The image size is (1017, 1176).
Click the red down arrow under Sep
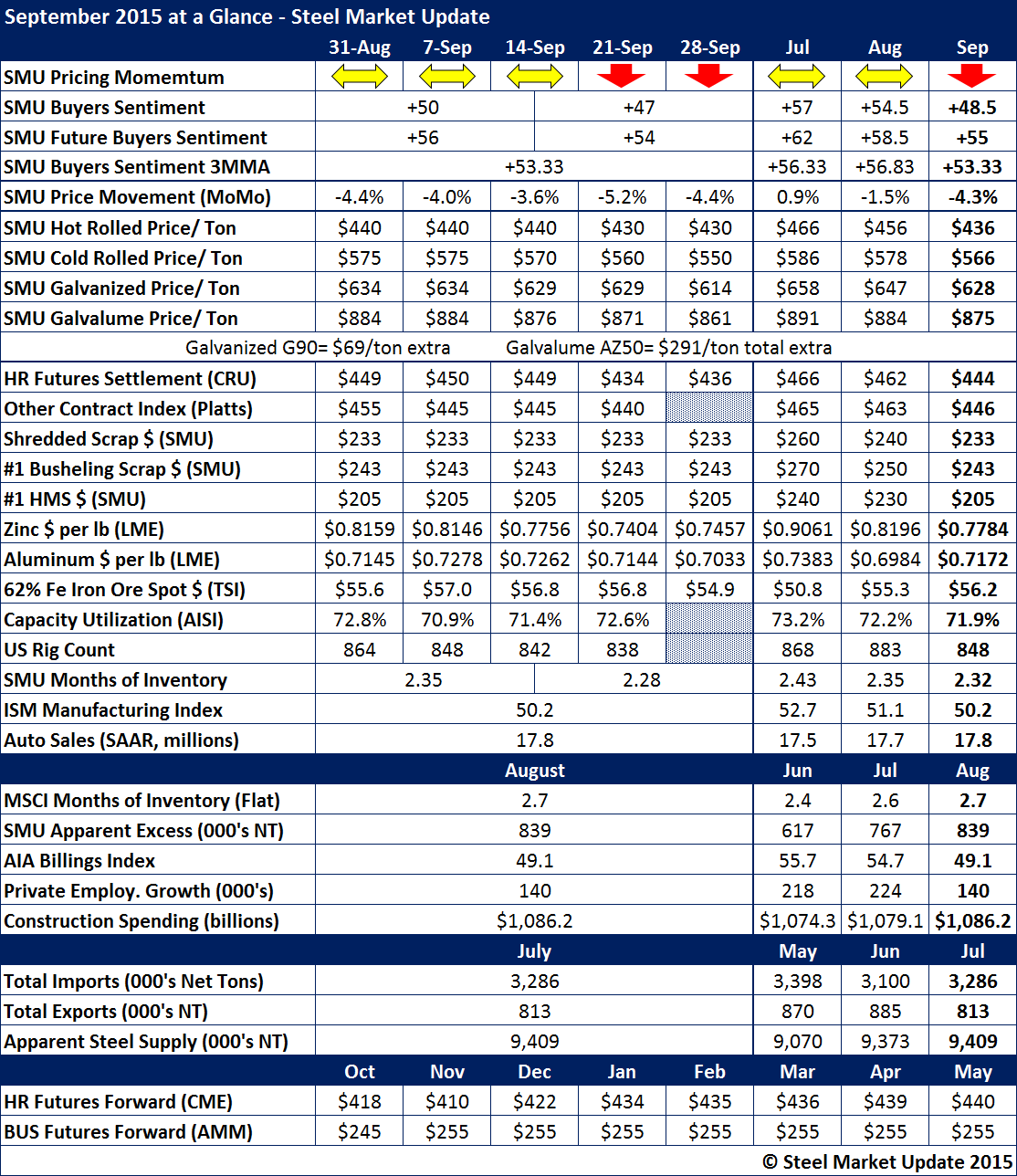pyautogui.click(x=972, y=78)
